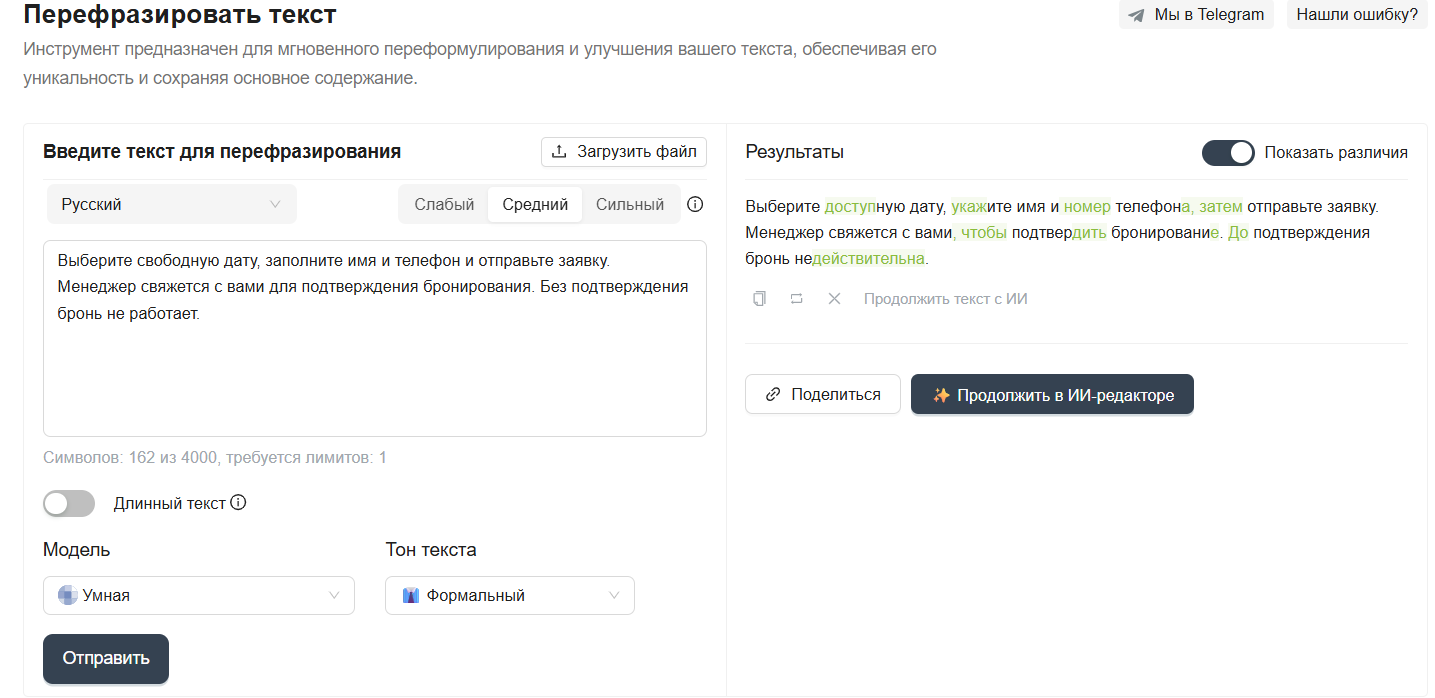Copy the result text icon
Viewport: 1435px width, 698px height.
760,298
